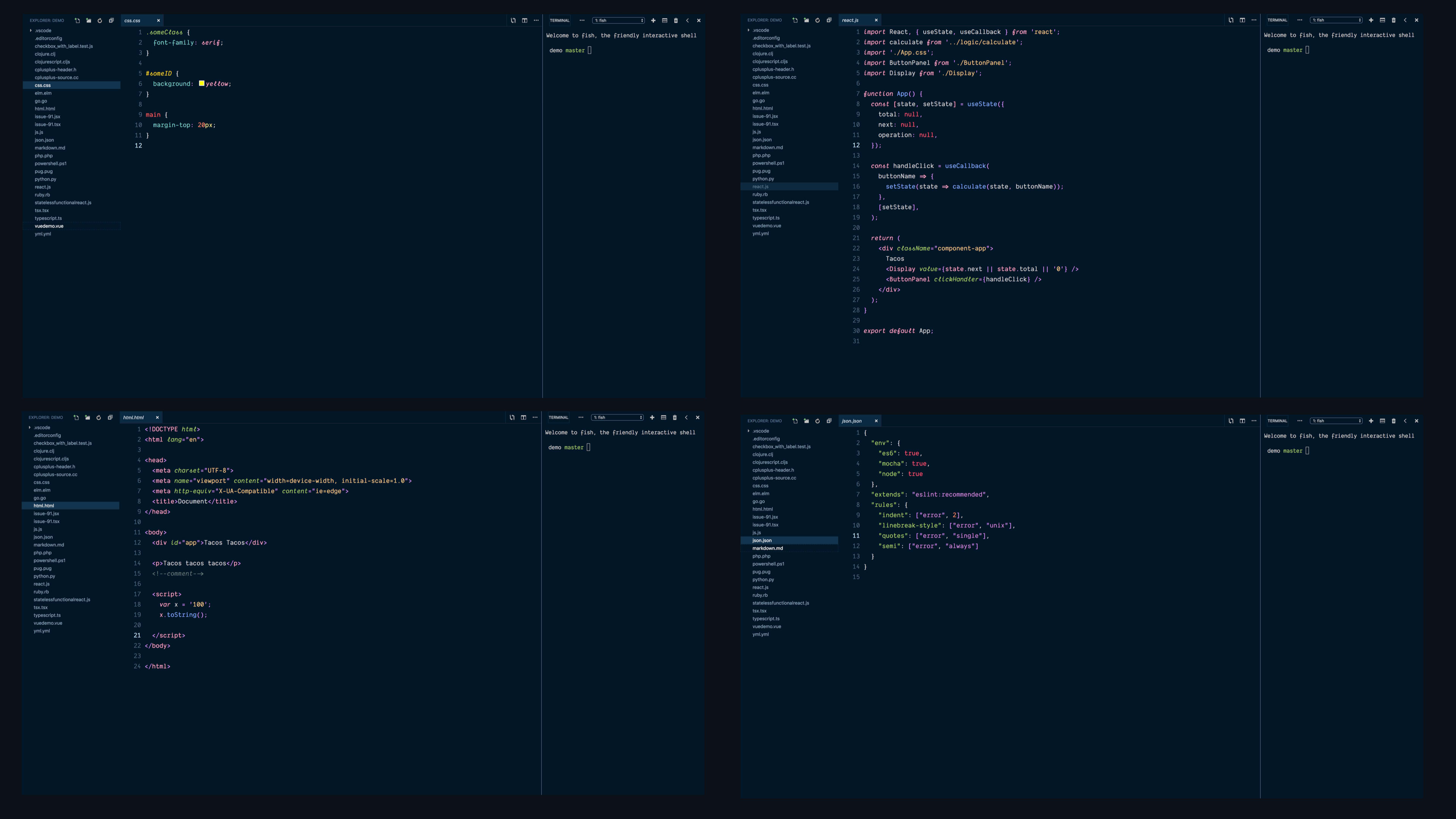1456x819 pixels.
Task: Refresh explorer in html.html window
Action: tap(98, 418)
